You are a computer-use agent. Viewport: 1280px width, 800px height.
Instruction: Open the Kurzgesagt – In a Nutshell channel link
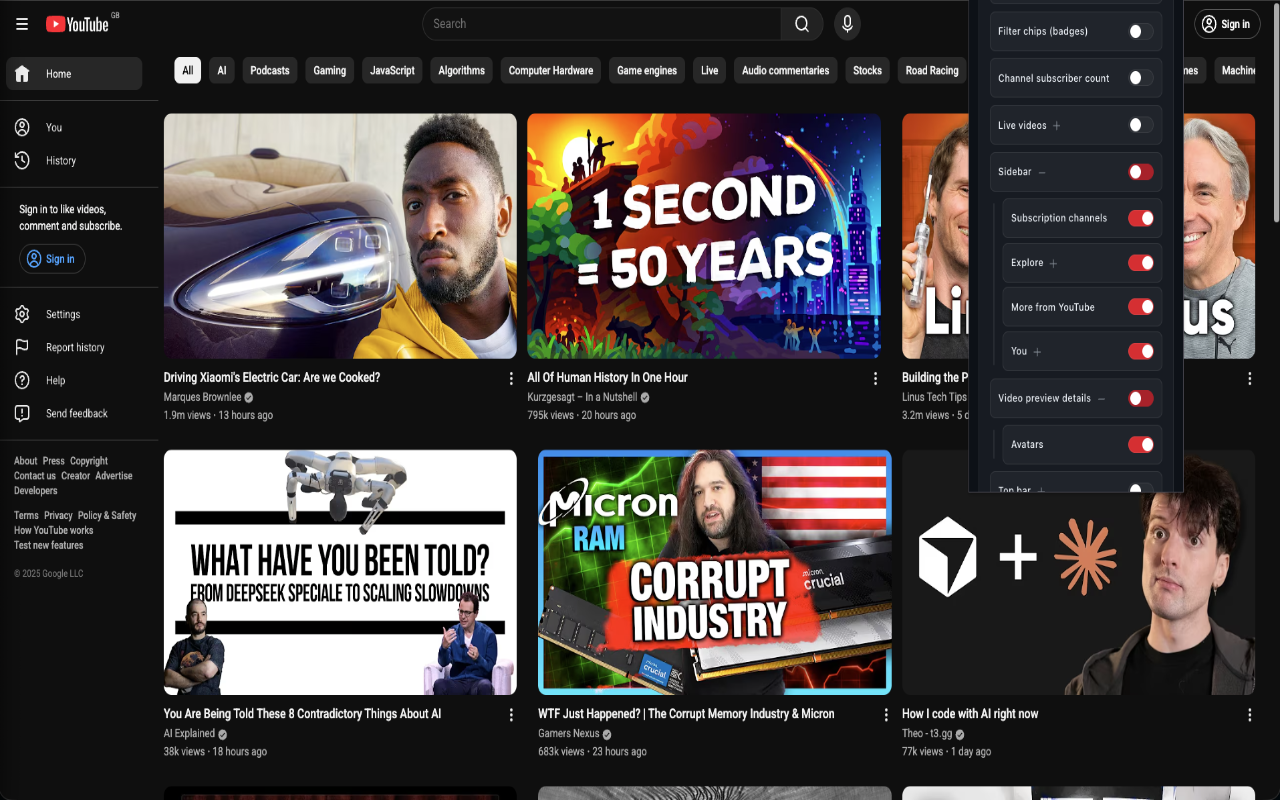coord(582,397)
